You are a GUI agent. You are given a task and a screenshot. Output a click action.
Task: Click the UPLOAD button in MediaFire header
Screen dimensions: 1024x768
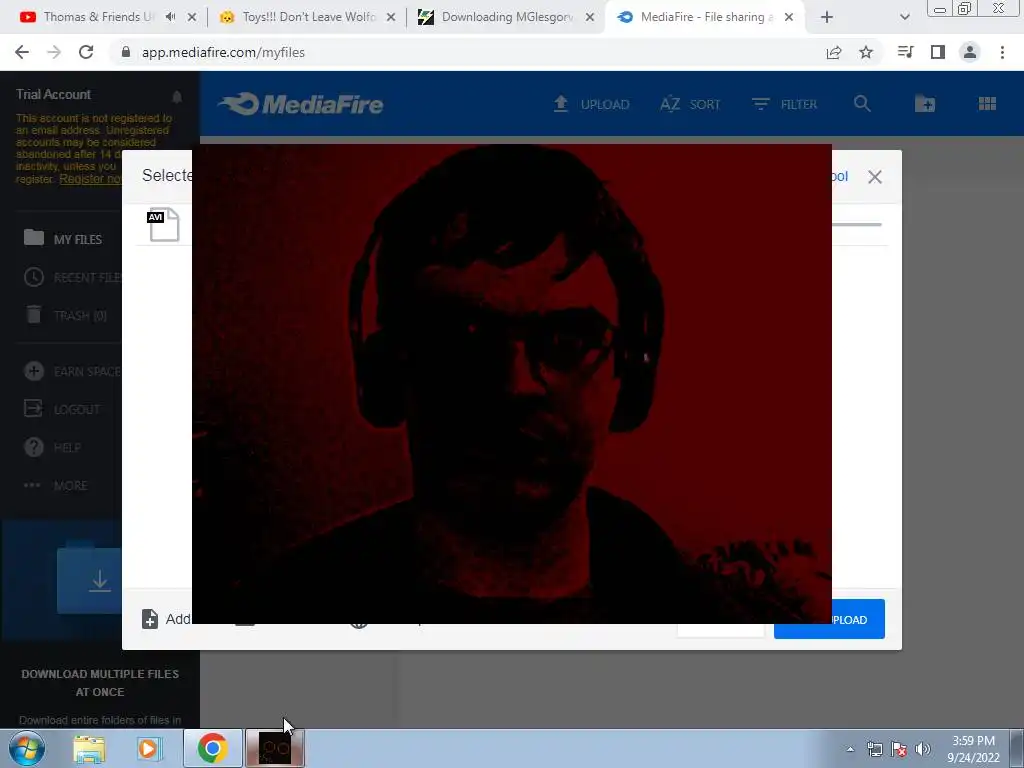pyautogui.click(x=591, y=104)
